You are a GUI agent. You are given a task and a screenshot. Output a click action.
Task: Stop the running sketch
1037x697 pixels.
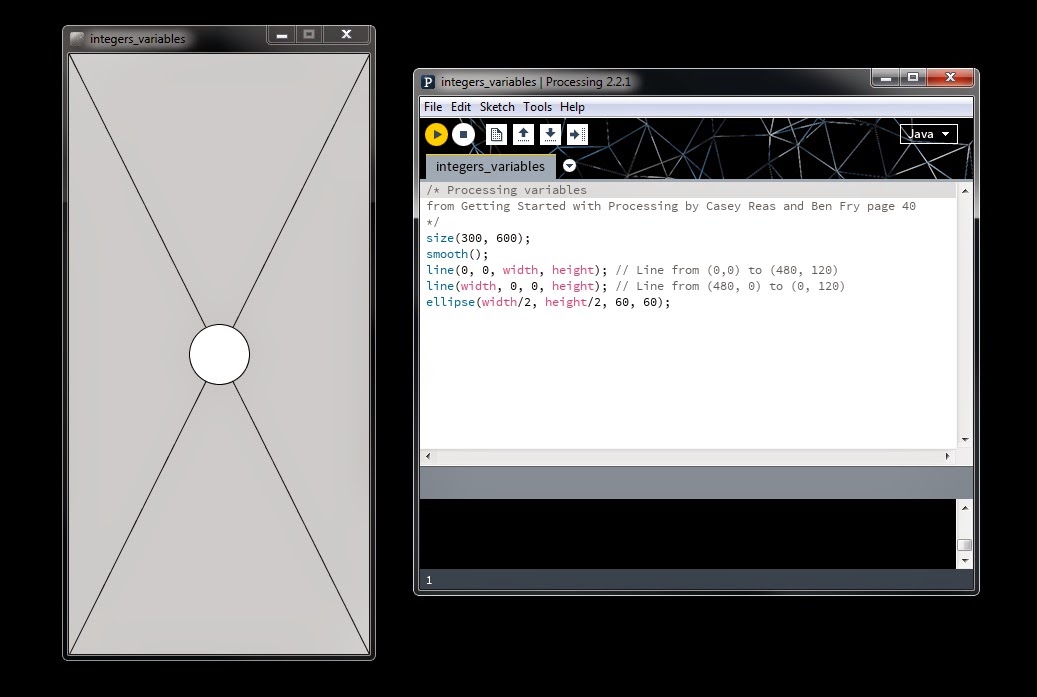tap(464, 135)
